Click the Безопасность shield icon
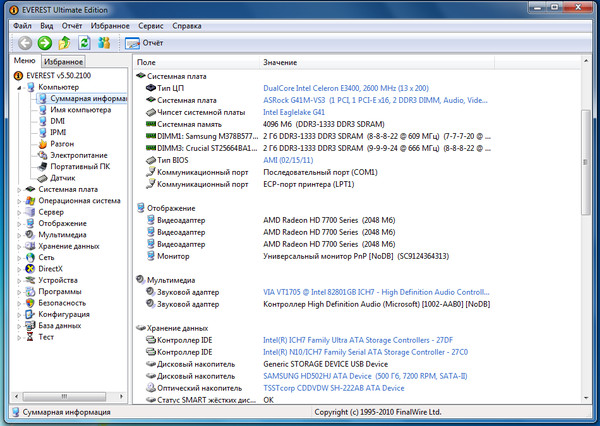The height and width of the screenshot is (426, 600). (x=30, y=303)
